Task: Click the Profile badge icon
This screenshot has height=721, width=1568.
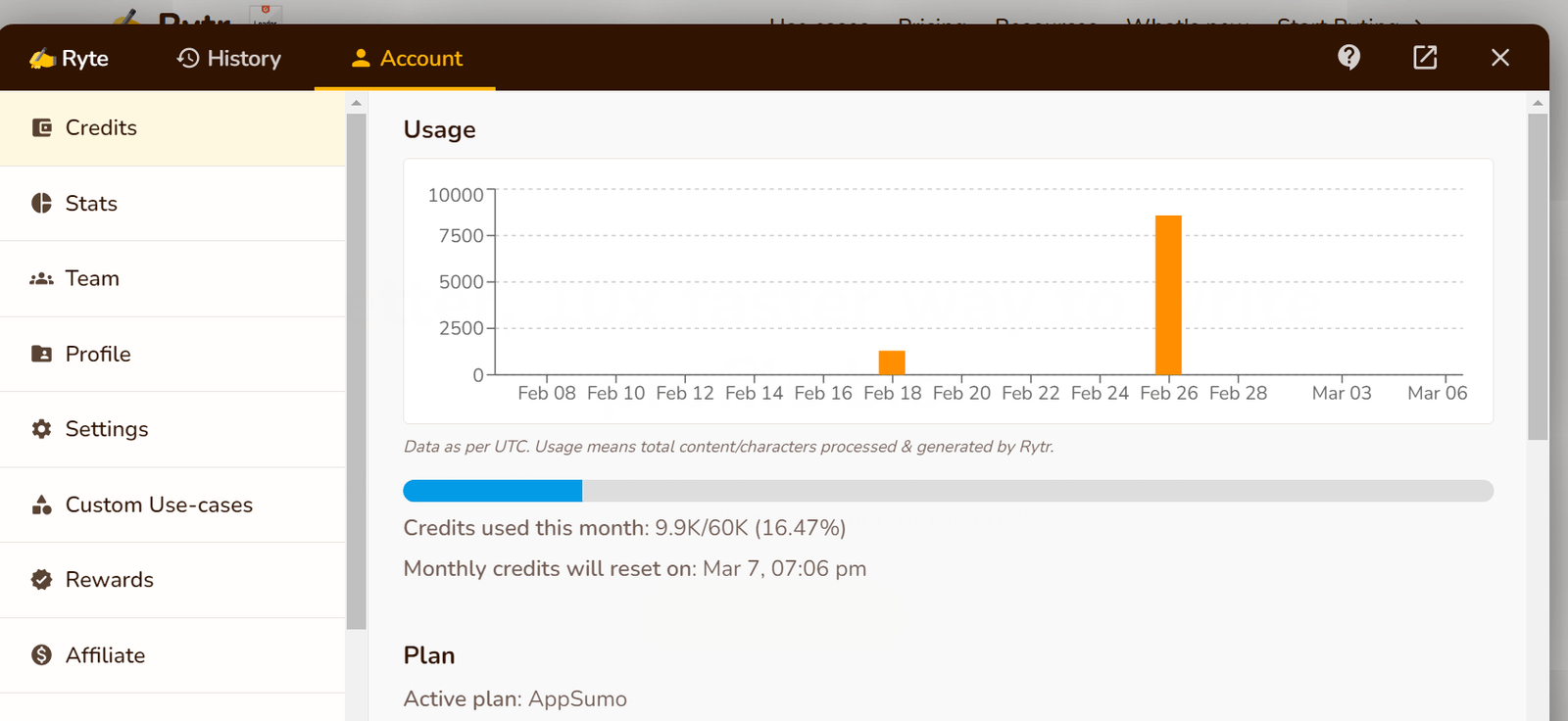Action: tap(41, 354)
